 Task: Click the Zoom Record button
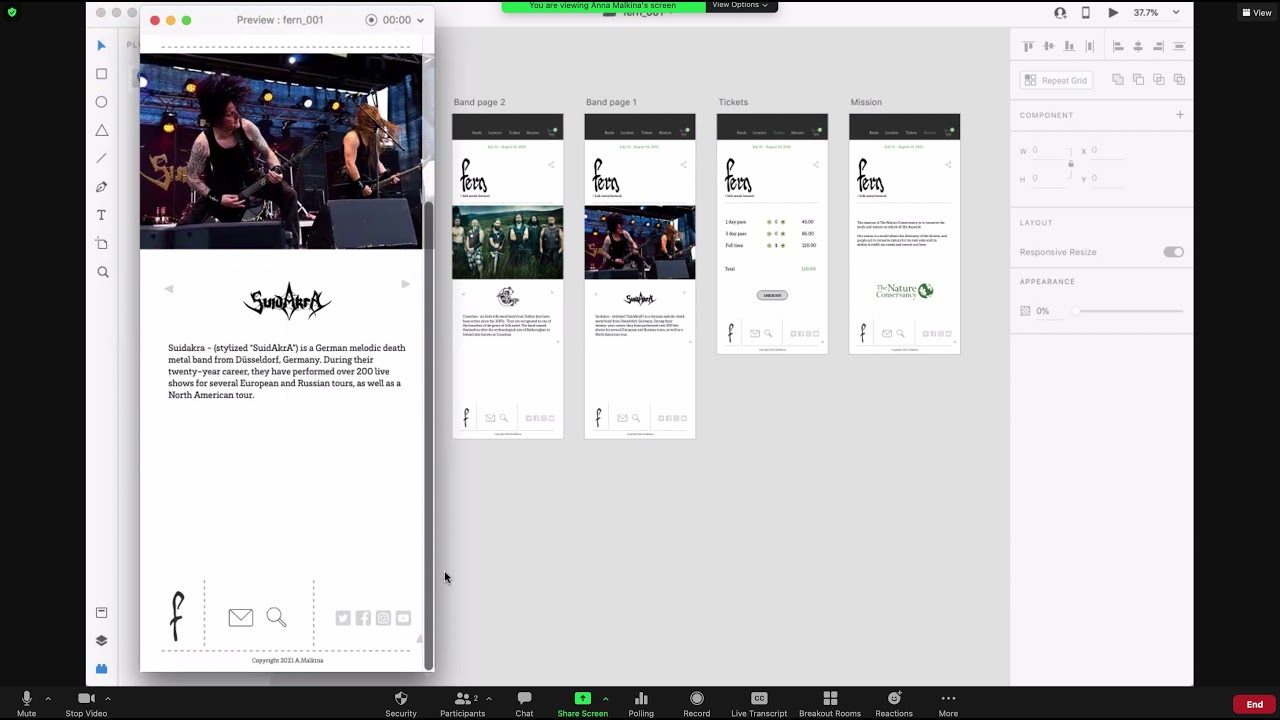coord(697,703)
